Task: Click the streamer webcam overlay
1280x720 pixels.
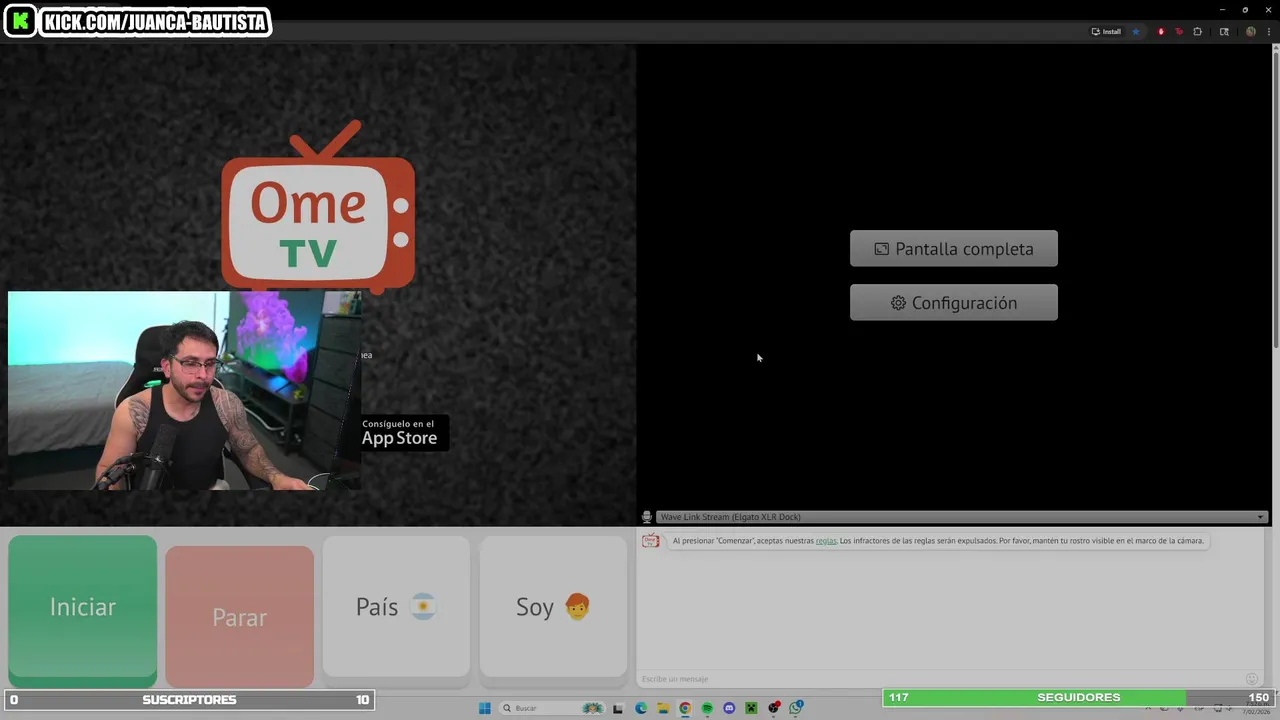Action: point(184,391)
